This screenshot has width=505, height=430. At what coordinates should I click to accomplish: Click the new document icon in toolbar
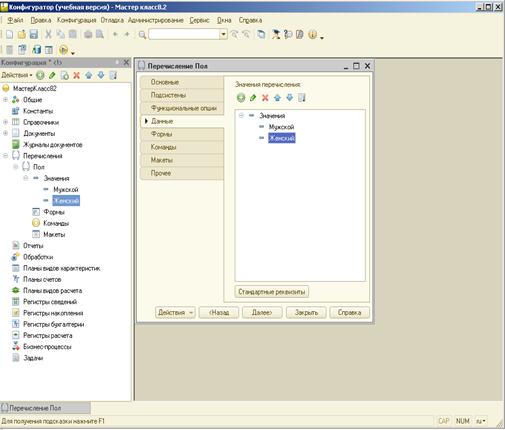pos(10,34)
